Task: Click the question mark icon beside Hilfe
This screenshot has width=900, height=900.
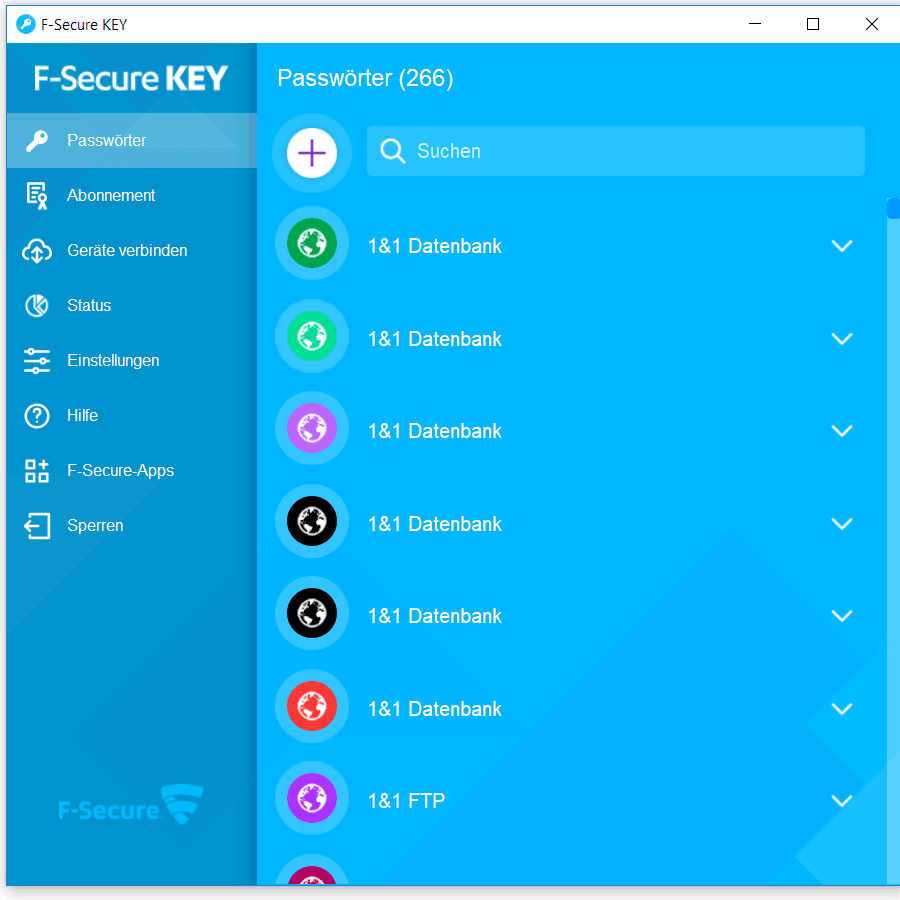Action: pos(37,416)
